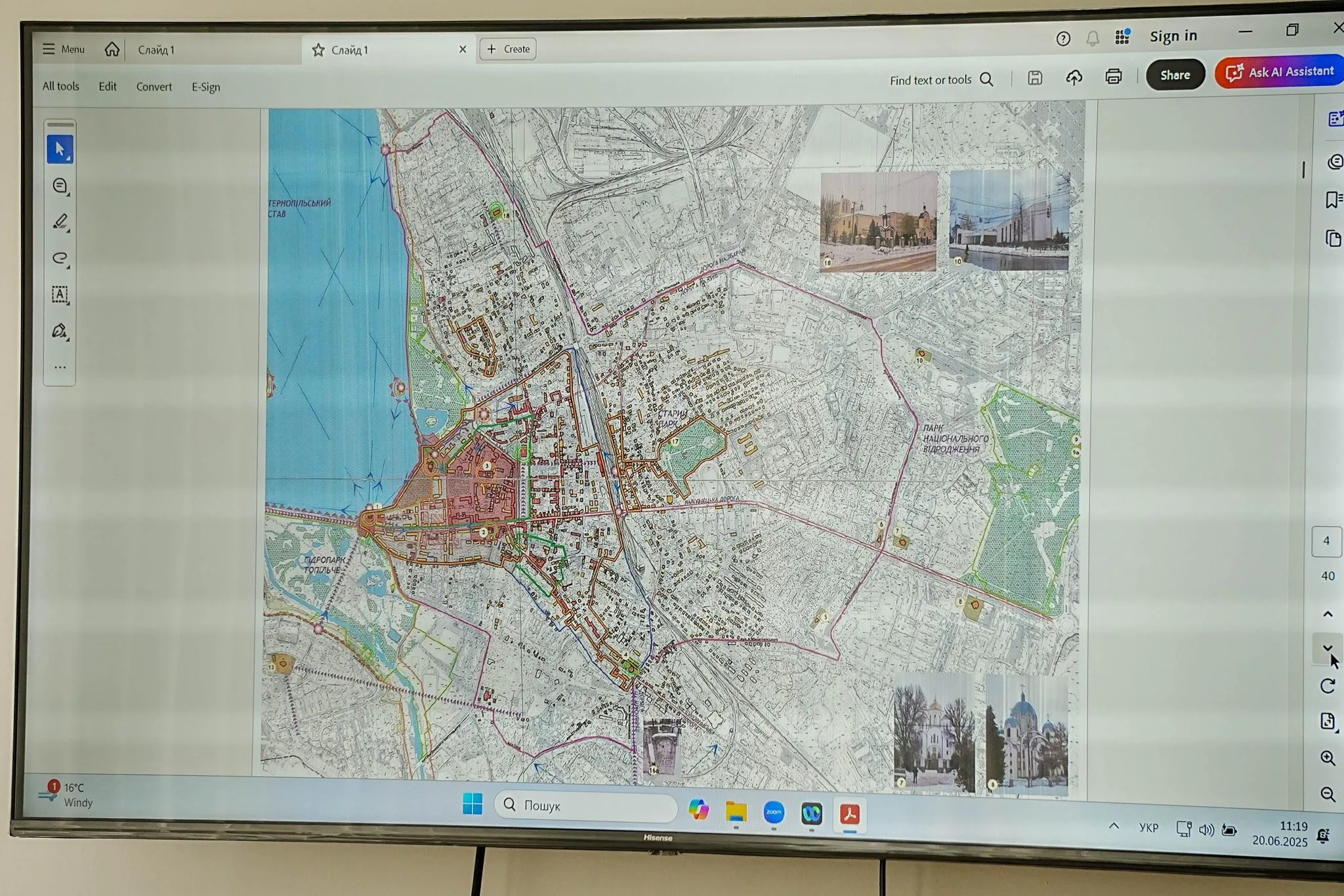Choose the Select arrow tool
1344x896 pixels.
click(x=60, y=149)
